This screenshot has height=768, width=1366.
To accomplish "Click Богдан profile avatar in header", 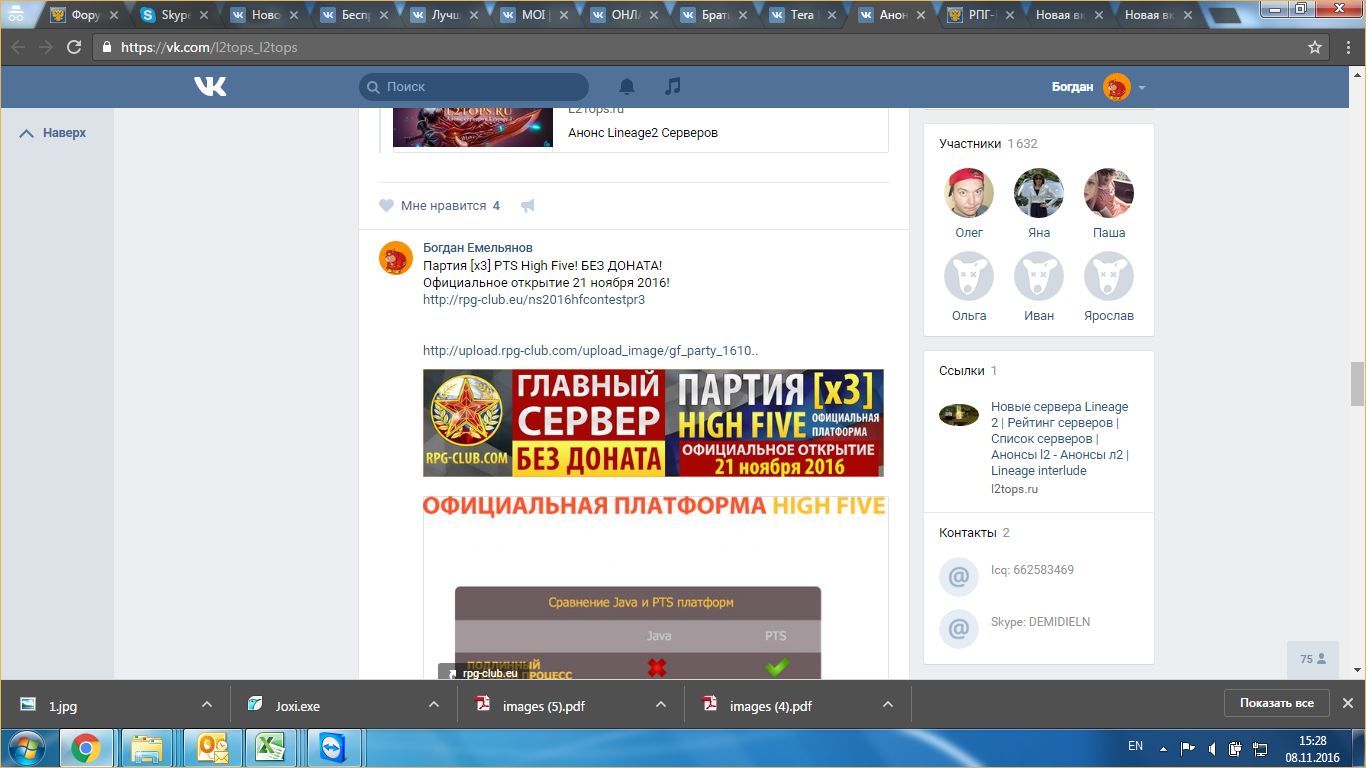I will [1116, 87].
